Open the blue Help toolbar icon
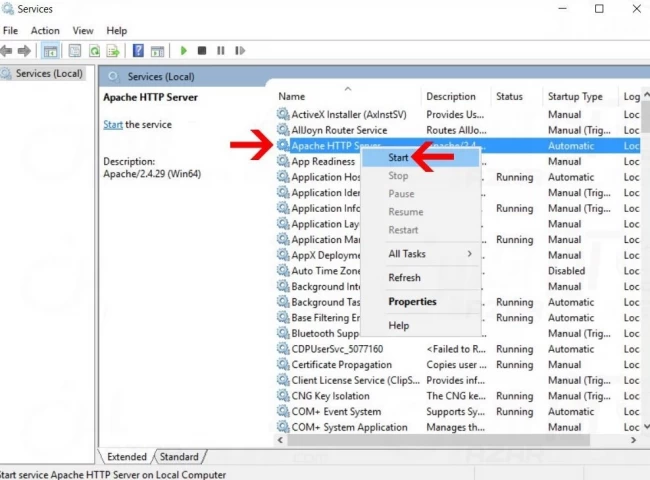This screenshot has width=650, height=480. click(x=138, y=51)
